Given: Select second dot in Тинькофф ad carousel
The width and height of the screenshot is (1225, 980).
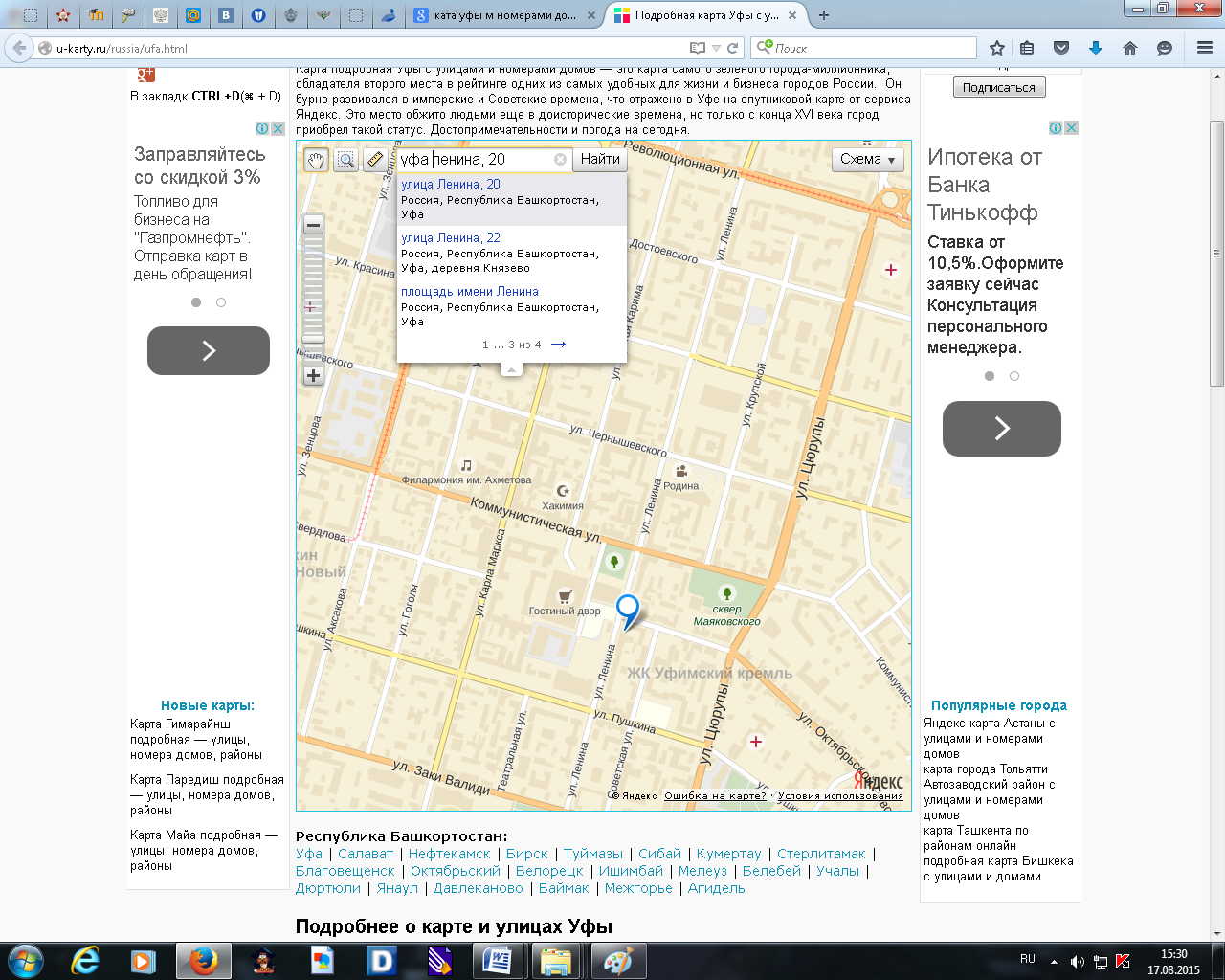Looking at the screenshot, I should (1014, 376).
